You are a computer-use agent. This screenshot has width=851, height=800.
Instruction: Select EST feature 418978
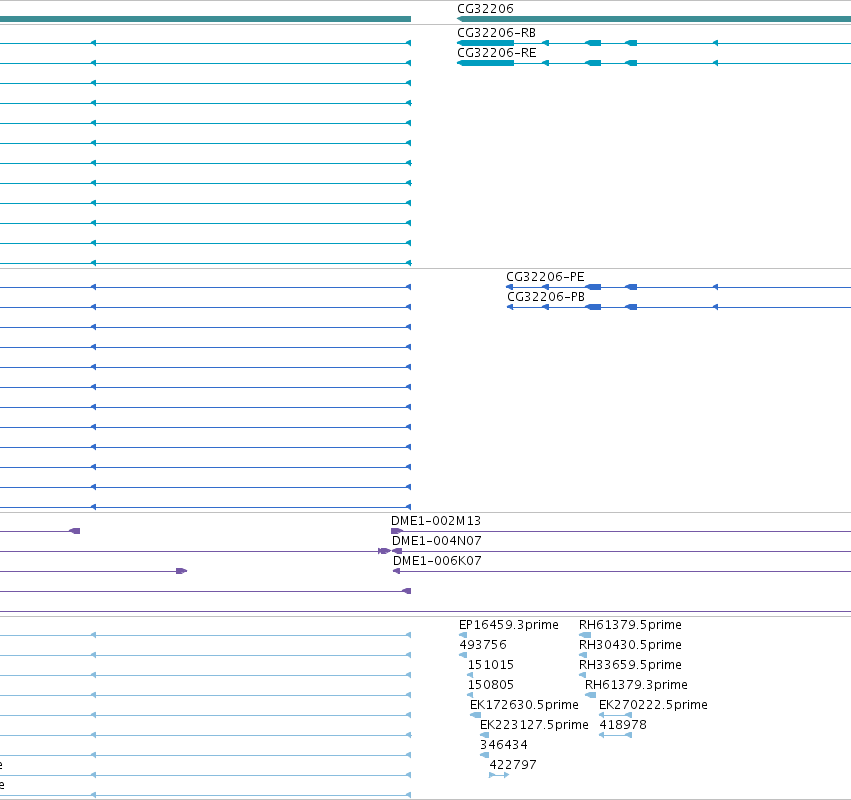point(623,725)
